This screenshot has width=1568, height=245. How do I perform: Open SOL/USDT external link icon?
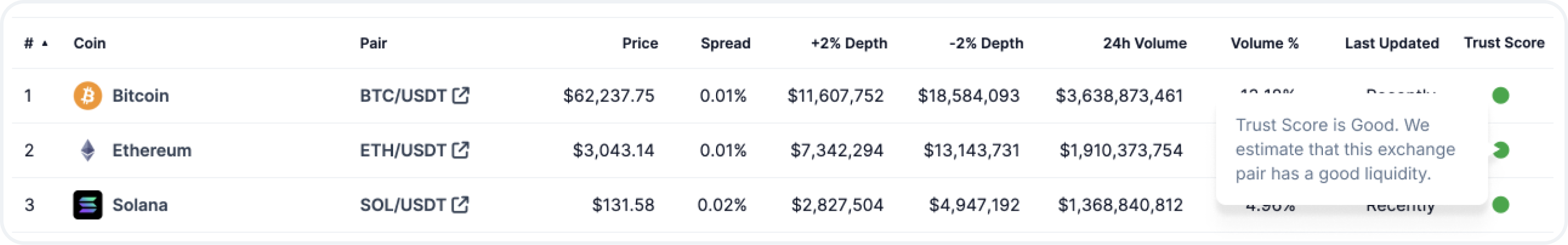click(x=461, y=205)
